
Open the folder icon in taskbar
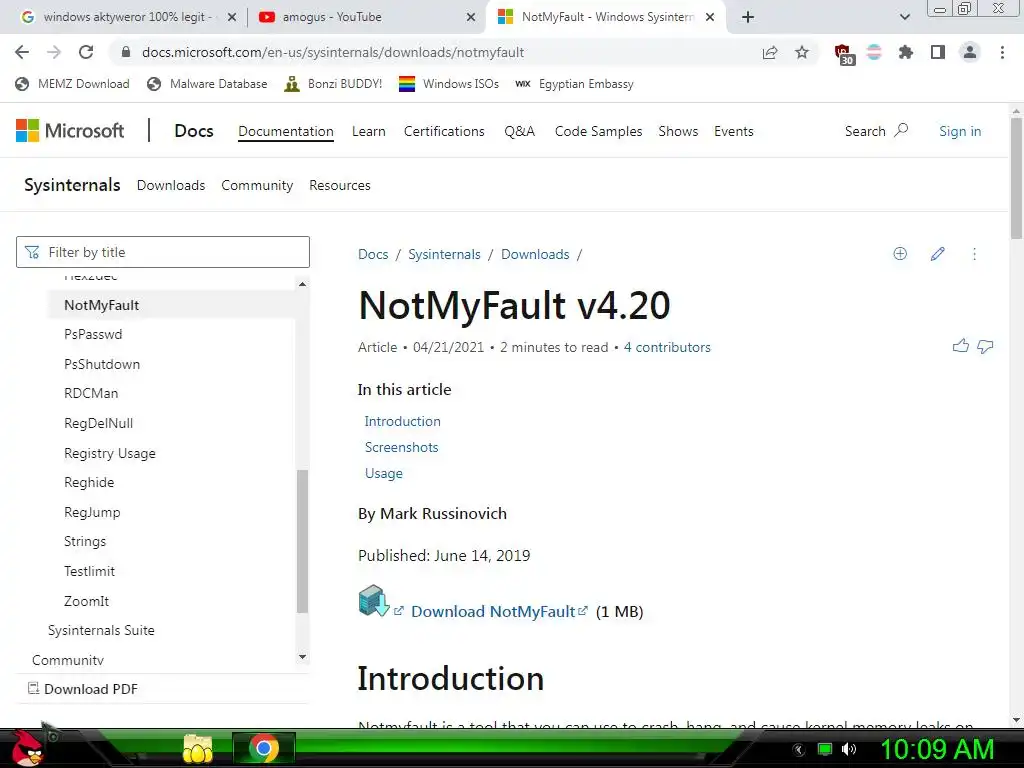click(198, 749)
